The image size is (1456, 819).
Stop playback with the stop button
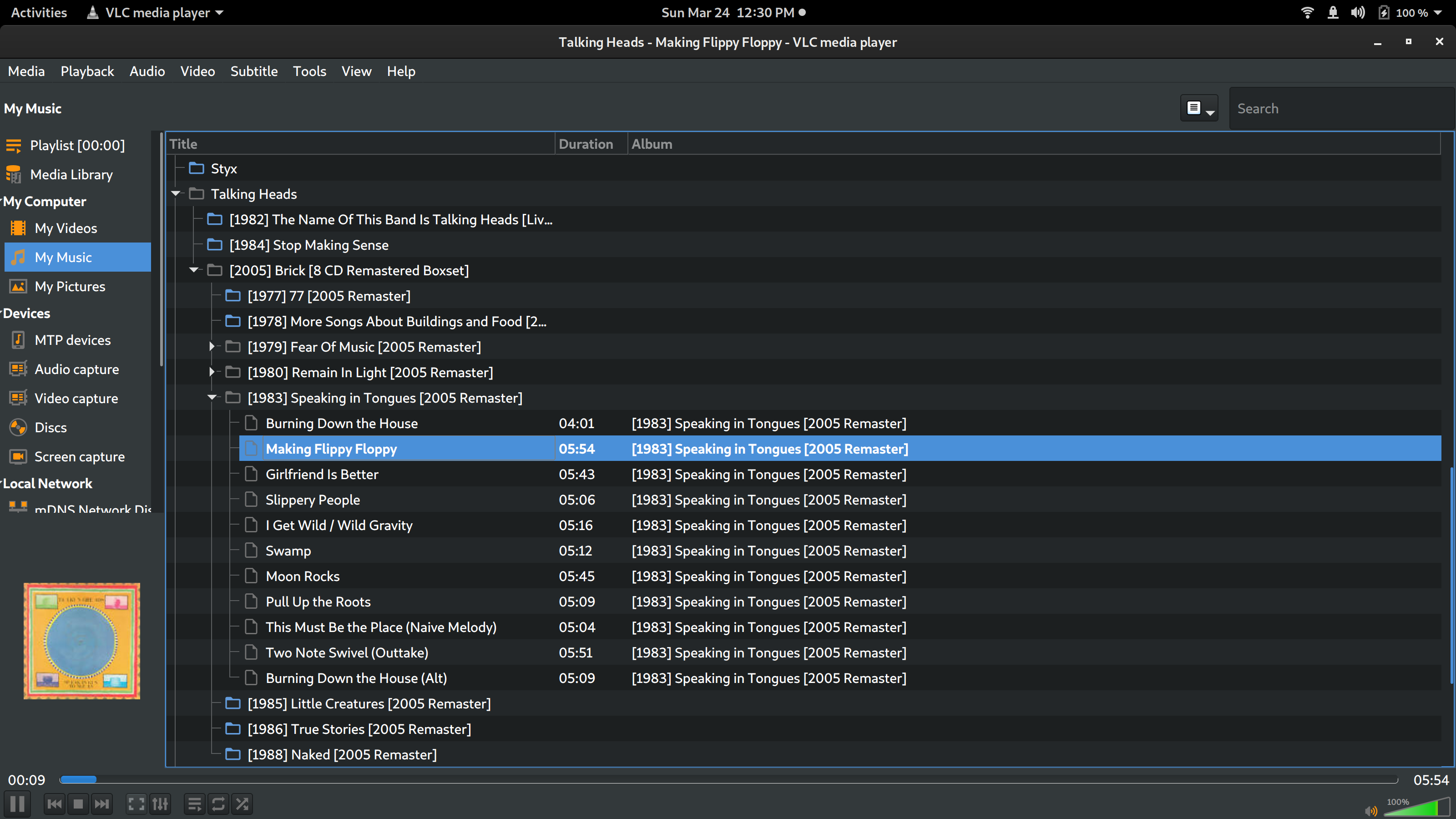(78, 803)
